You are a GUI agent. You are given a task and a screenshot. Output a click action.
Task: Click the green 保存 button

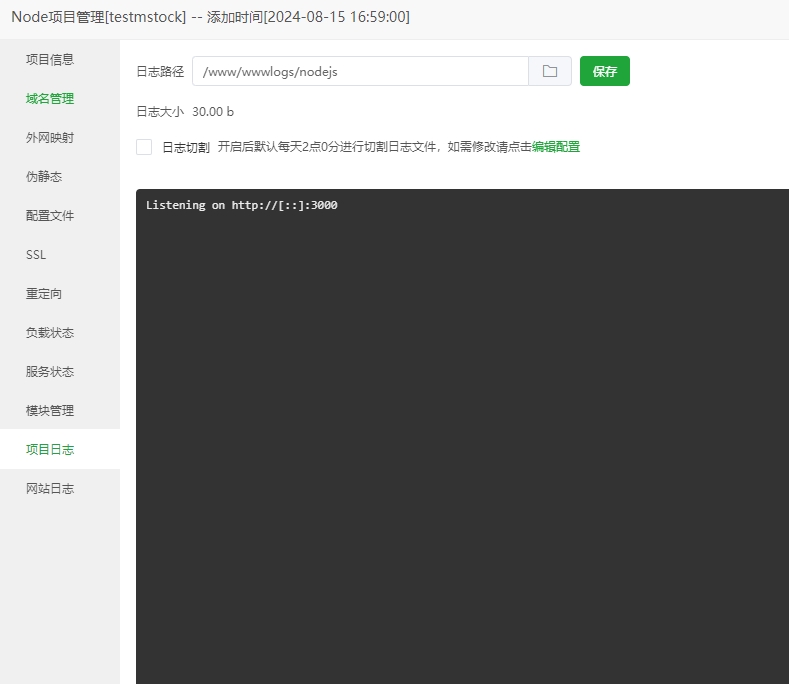tap(604, 71)
